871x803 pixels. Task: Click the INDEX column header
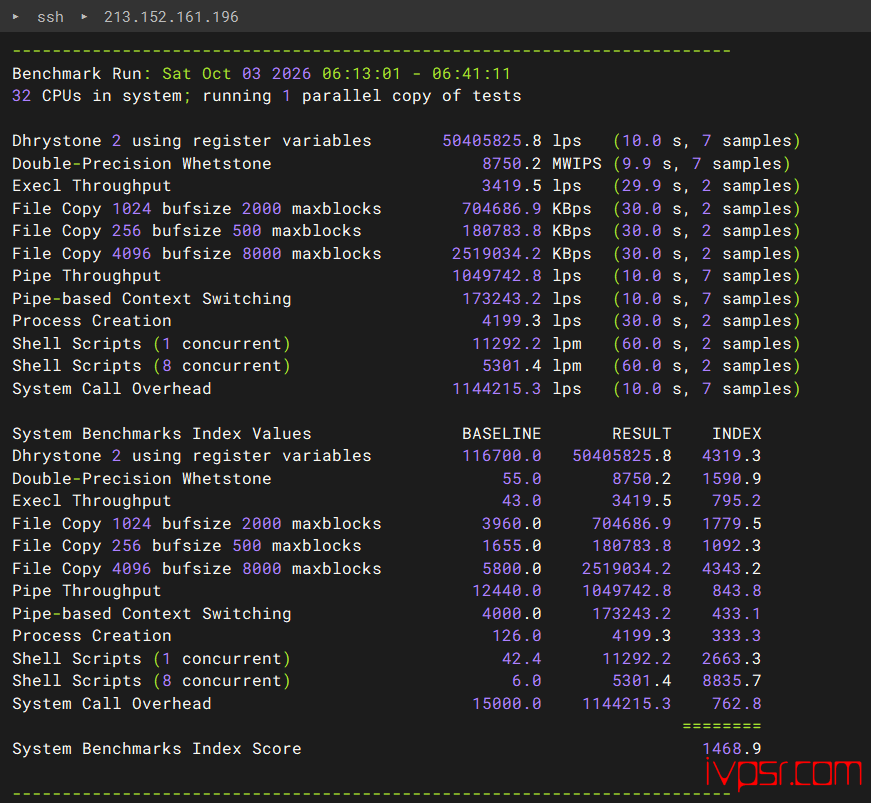pyautogui.click(x=737, y=434)
